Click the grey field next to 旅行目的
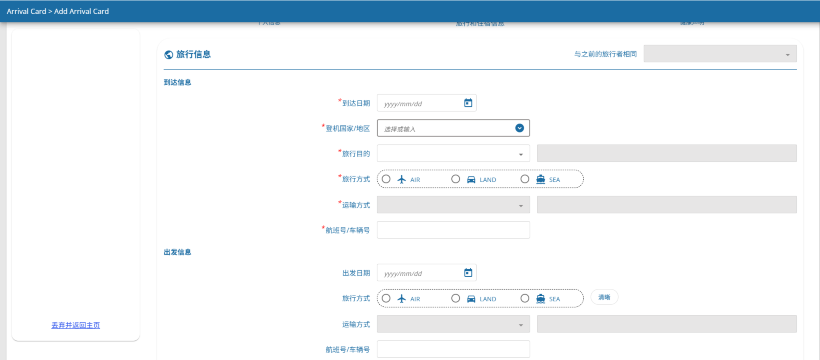The width and height of the screenshot is (820, 360). click(667, 153)
